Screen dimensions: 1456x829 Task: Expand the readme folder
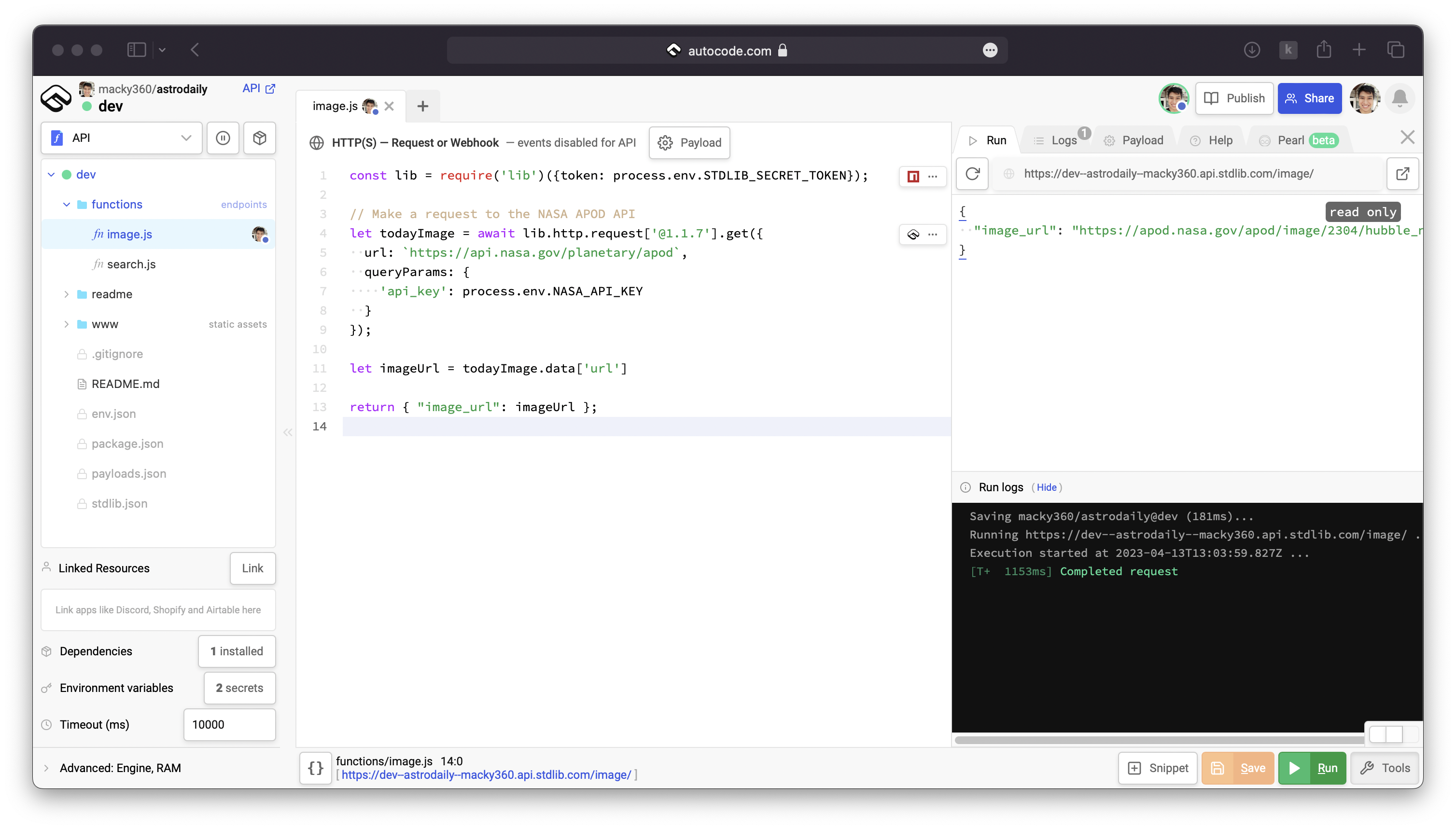click(x=66, y=294)
